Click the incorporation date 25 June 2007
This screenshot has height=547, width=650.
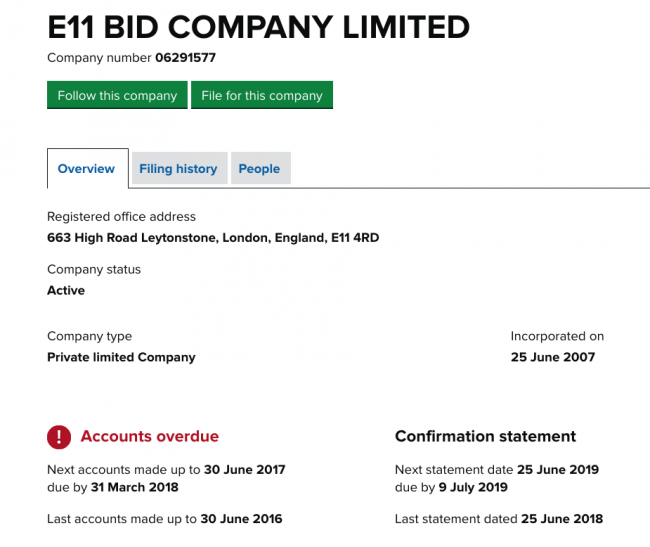[553, 357]
